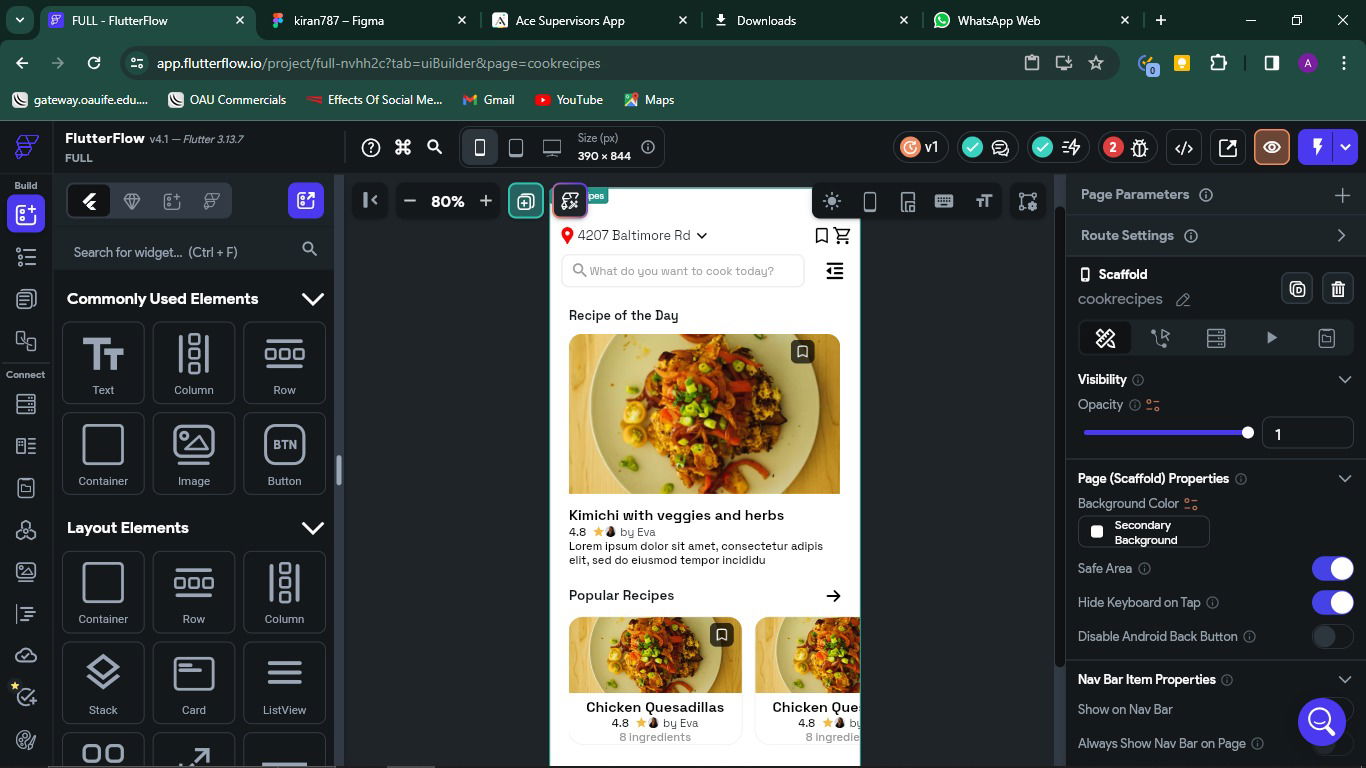Click the search magnifier in top toolbar
Image resolution: width=1366 pixels, height=768 pixels.
pos(435,148)
